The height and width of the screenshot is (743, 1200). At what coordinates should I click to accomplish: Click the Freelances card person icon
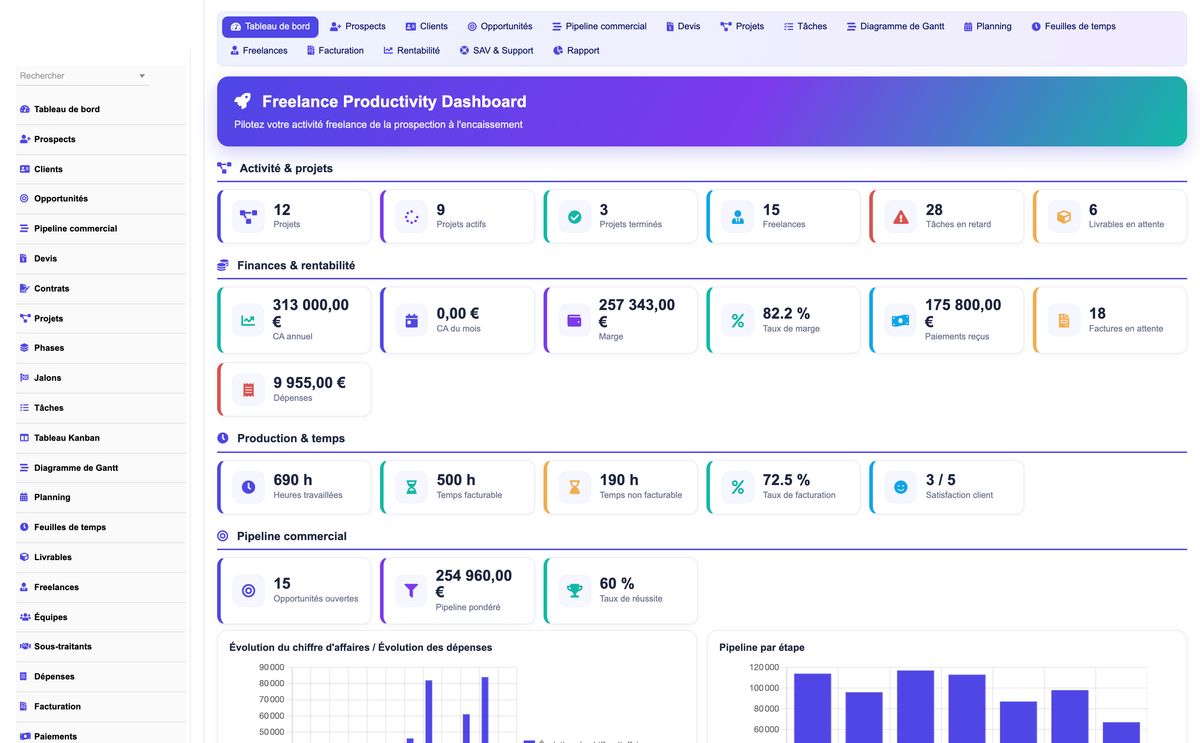[738, 216]
